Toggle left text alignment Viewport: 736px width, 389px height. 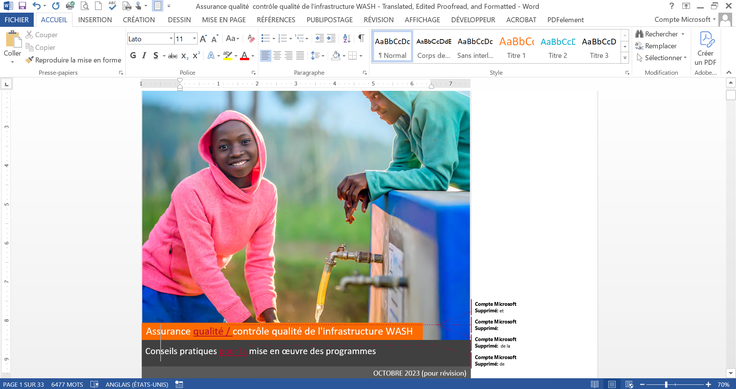(266, 56)
